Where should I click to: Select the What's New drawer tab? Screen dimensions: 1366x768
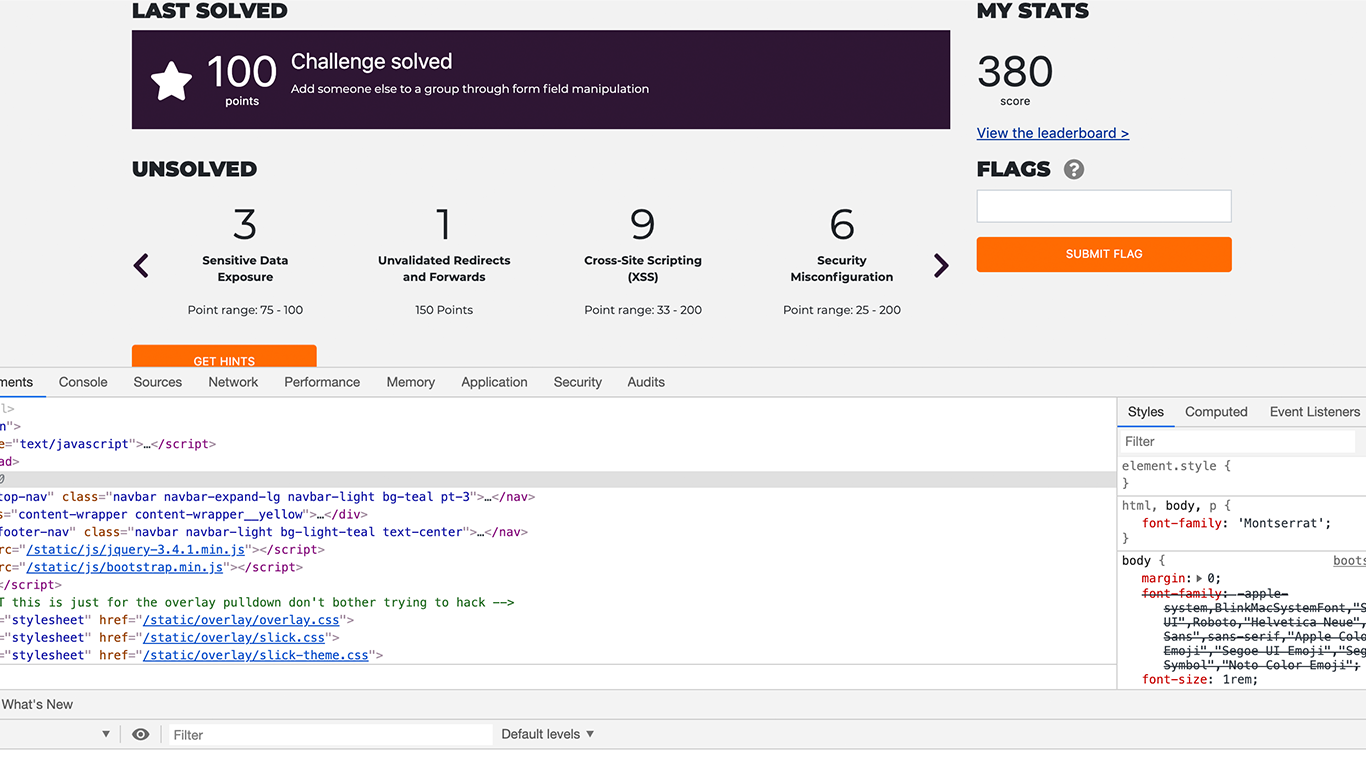(x=37, y=705)
